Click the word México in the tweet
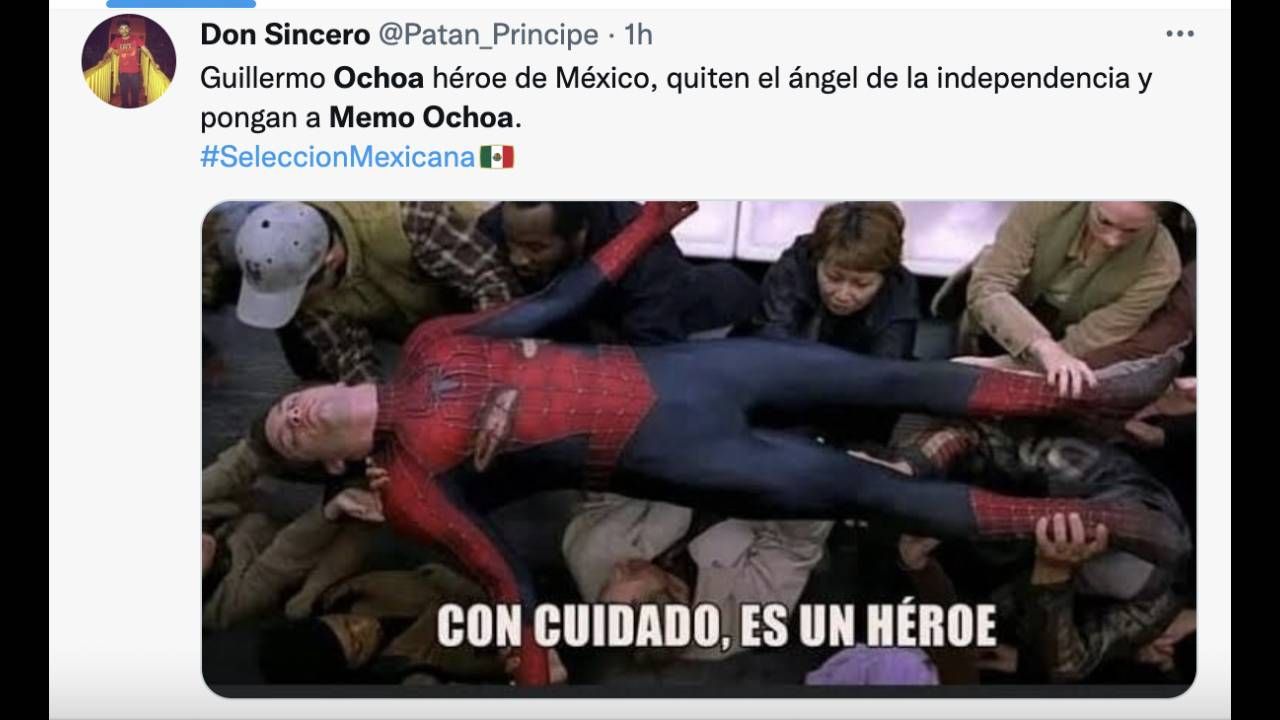Image resolution: width=1280 pixels, height=720 pixels. [605, 78]
